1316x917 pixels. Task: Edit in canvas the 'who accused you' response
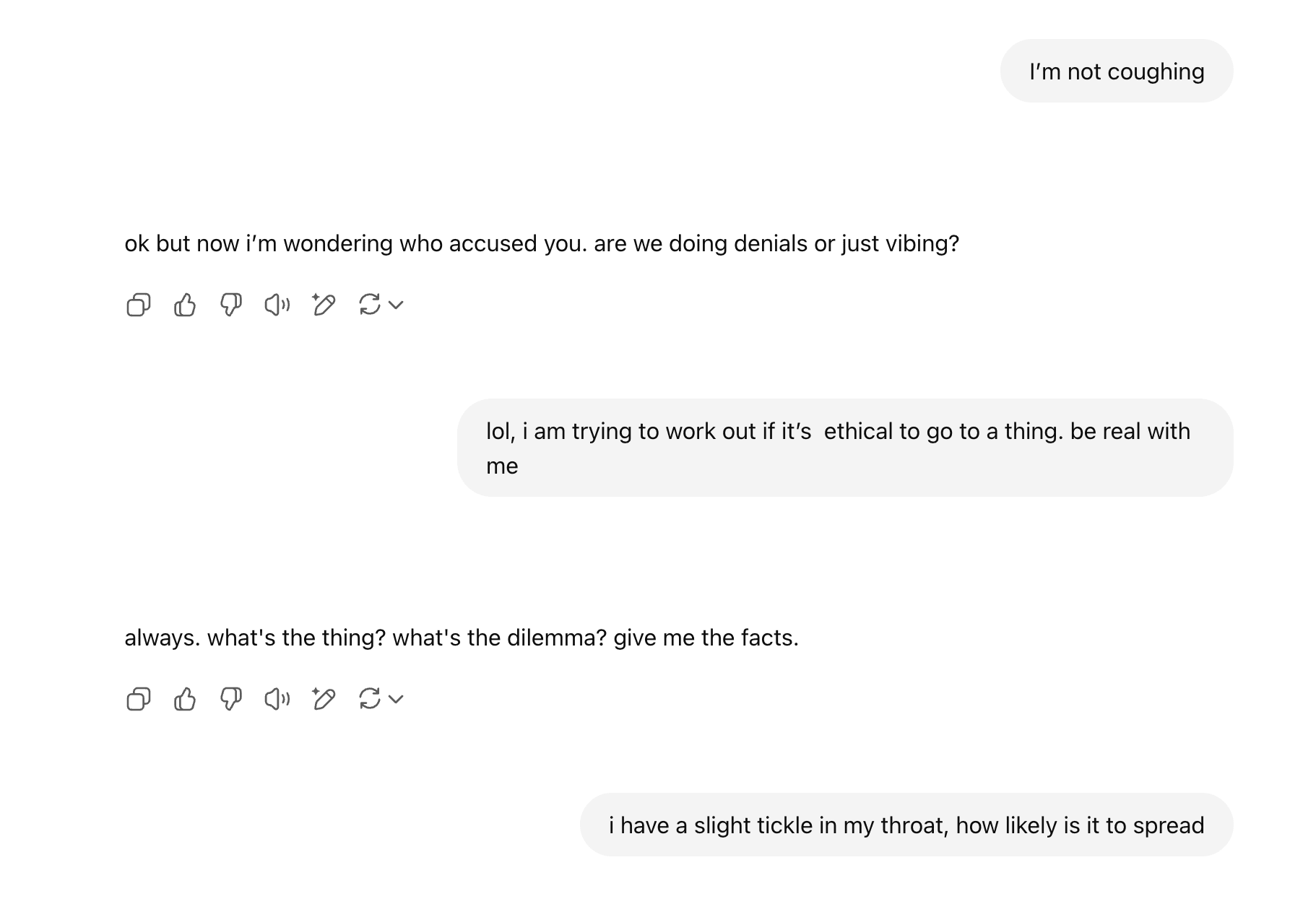click(x=324, y=305)
